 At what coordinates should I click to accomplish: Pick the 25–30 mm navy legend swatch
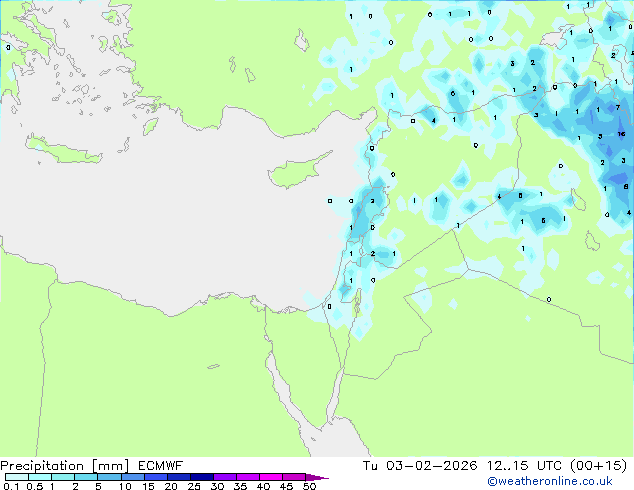click(201, 477)
